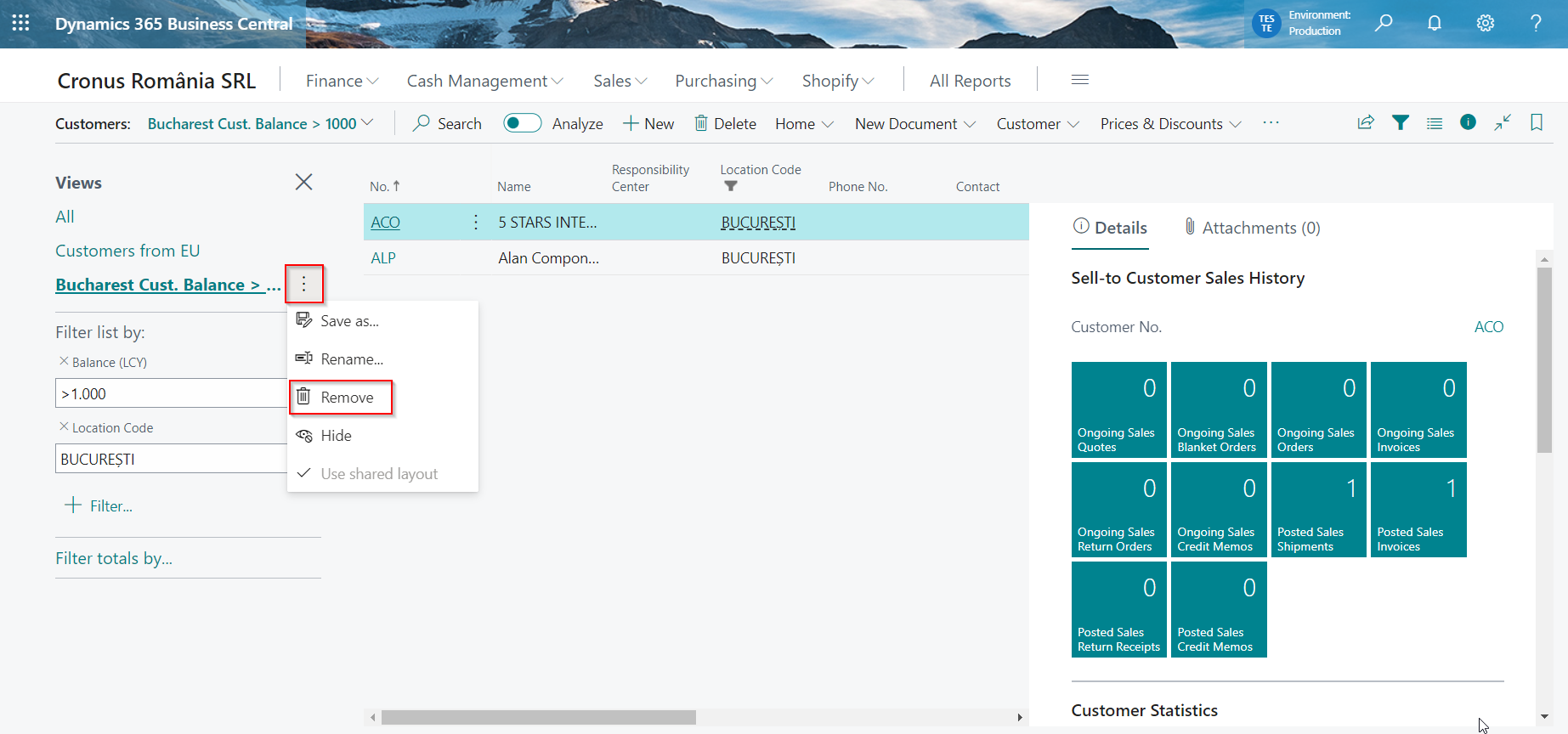The image size is (1568, 734).
Task: Open the Ongoing Sales Quotes tile
Action: coord(1118,409)
